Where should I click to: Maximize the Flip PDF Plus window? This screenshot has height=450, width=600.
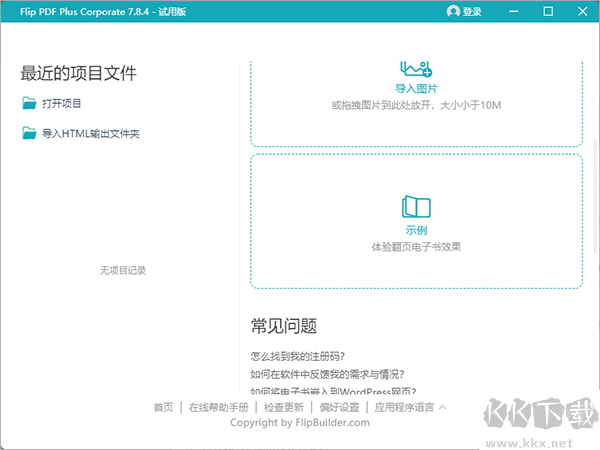pos(548,11)
